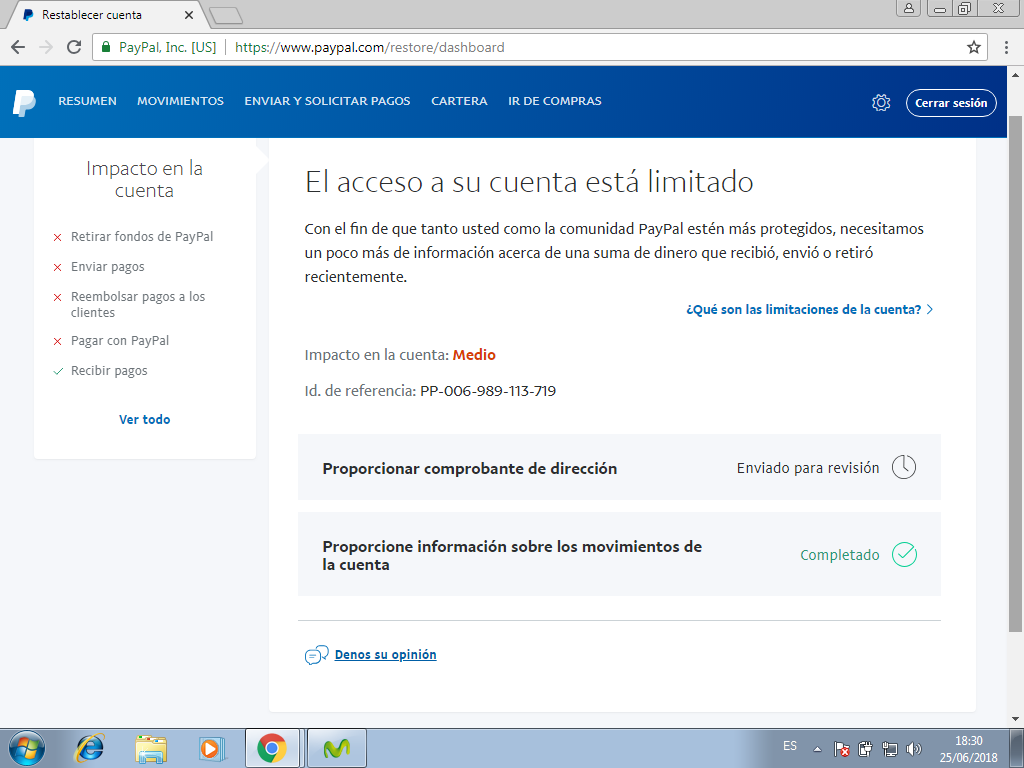The image size is (1024, 768).
Task: Show hidden tray icons arrow
Action: pyautogui.click(x=817, y=749)
